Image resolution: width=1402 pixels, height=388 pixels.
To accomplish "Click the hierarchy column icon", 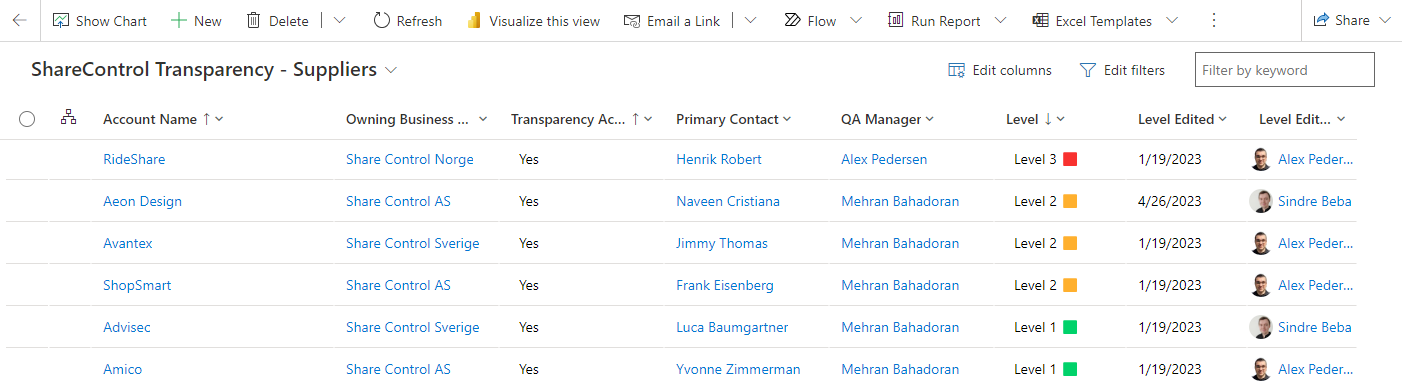I will click(x=68, y=118).
